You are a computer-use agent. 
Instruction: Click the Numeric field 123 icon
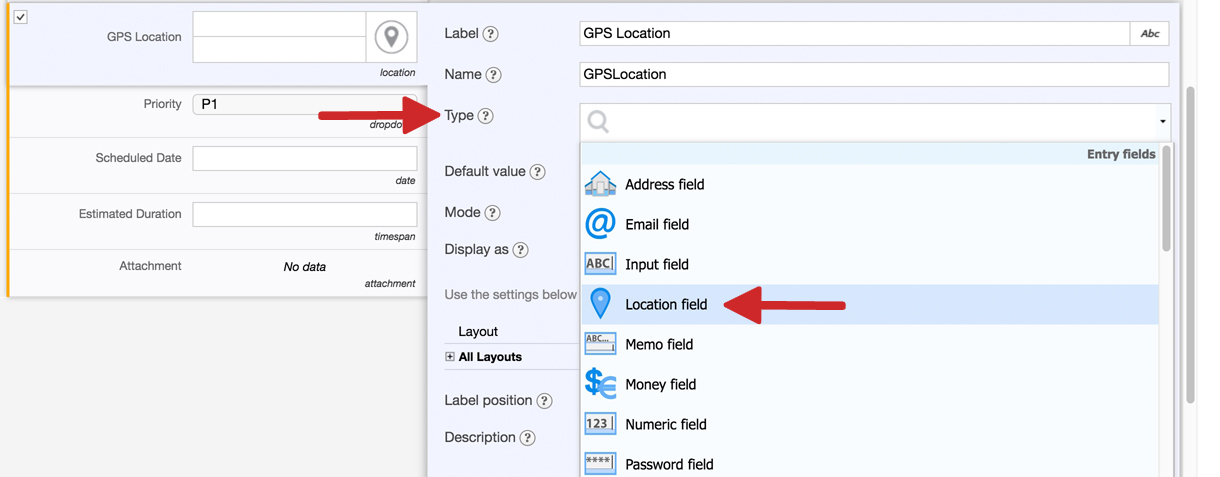click(600, 424)
